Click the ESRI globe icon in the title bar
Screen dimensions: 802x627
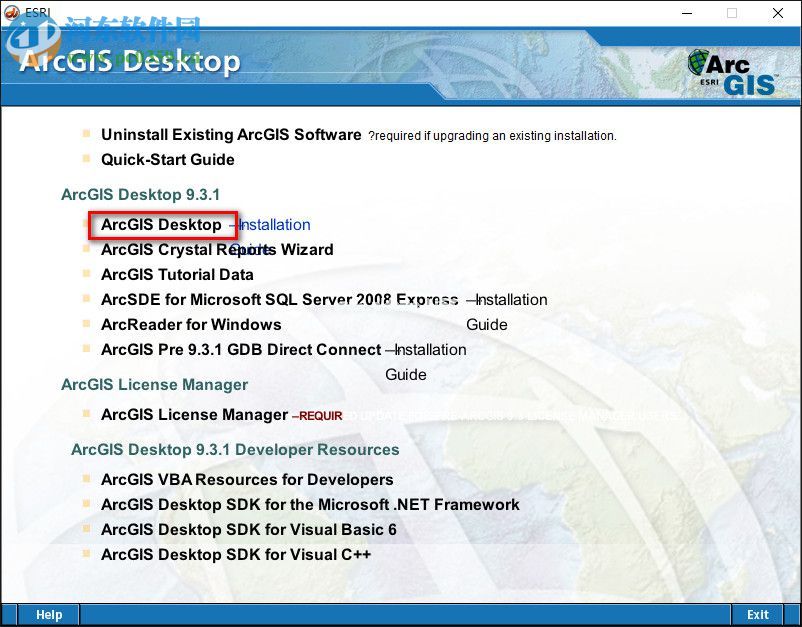[14, 12]
